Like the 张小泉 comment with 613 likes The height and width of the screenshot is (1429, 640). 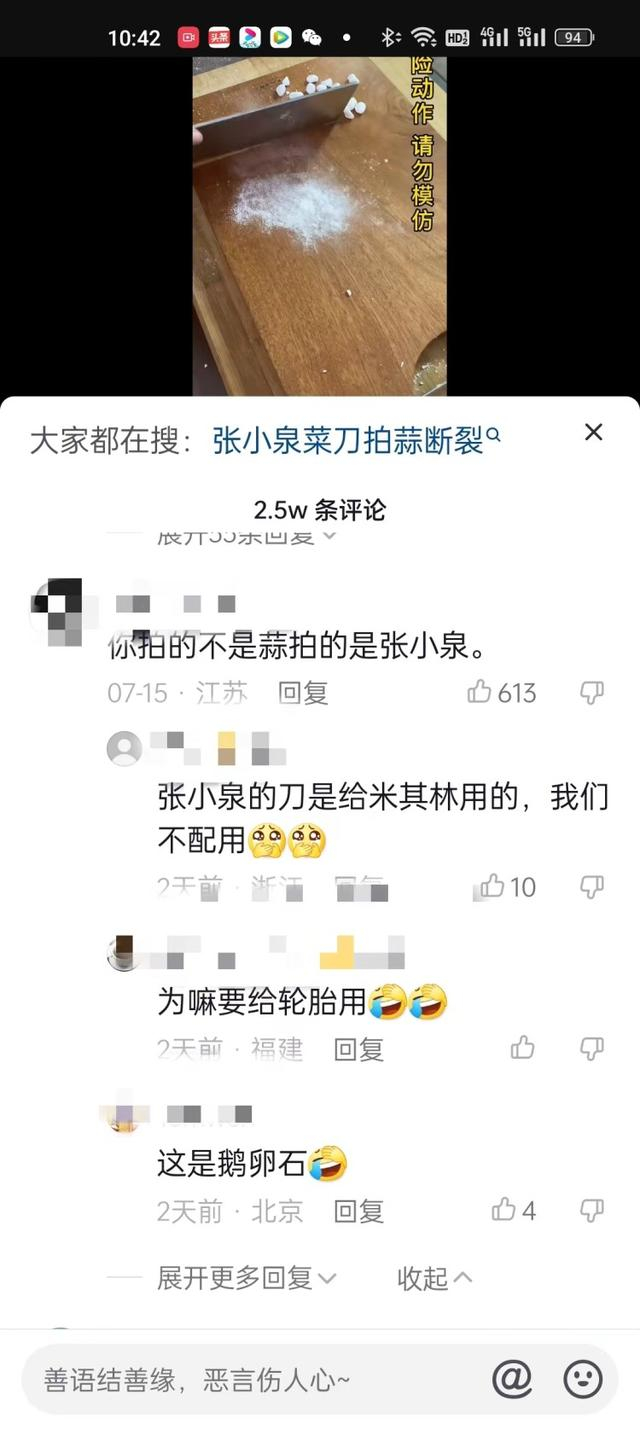[502, 692]
